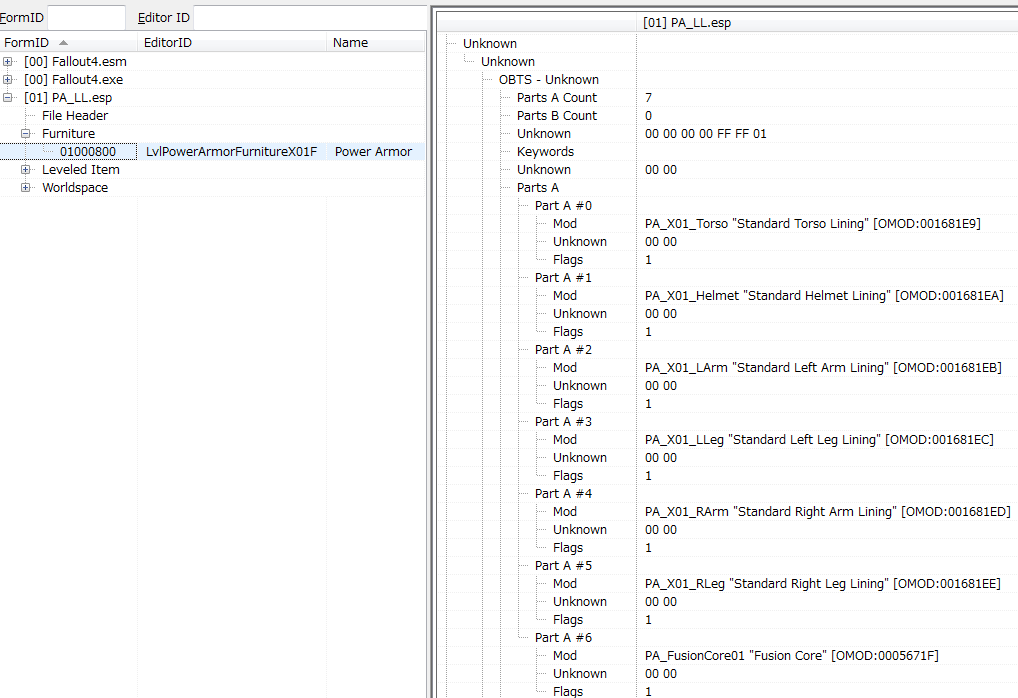Click Parts B Count value 0
This screenshot has width=1018, height=698.
[649, 116]
